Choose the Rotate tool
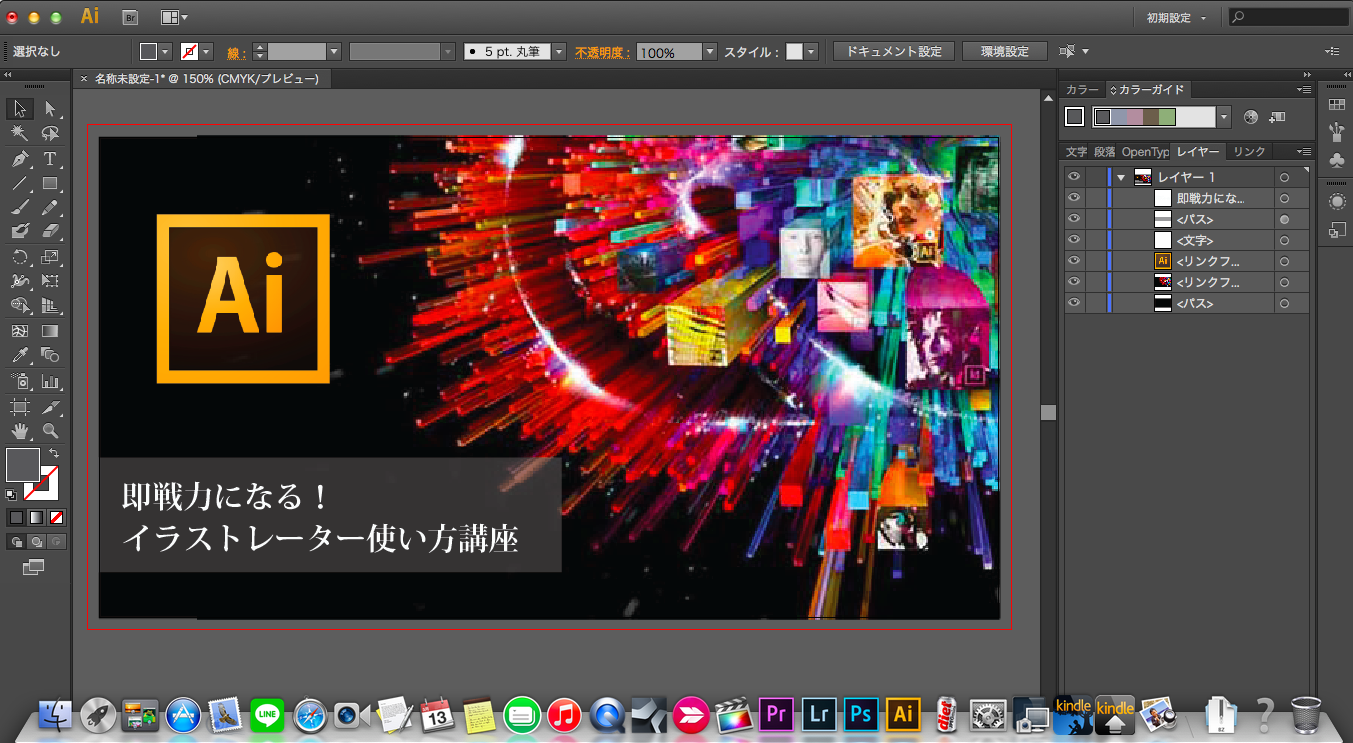Viewport: 1353px width, 743px height. [20, 257]
